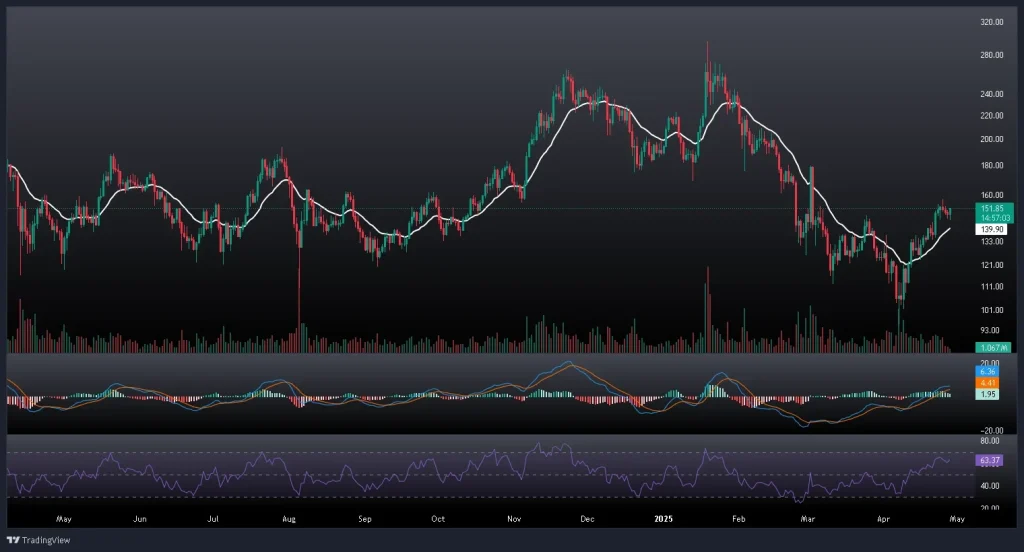Click the 1.067M volume value label
This screenshot has width=1024, height=552.
point(992,347)
